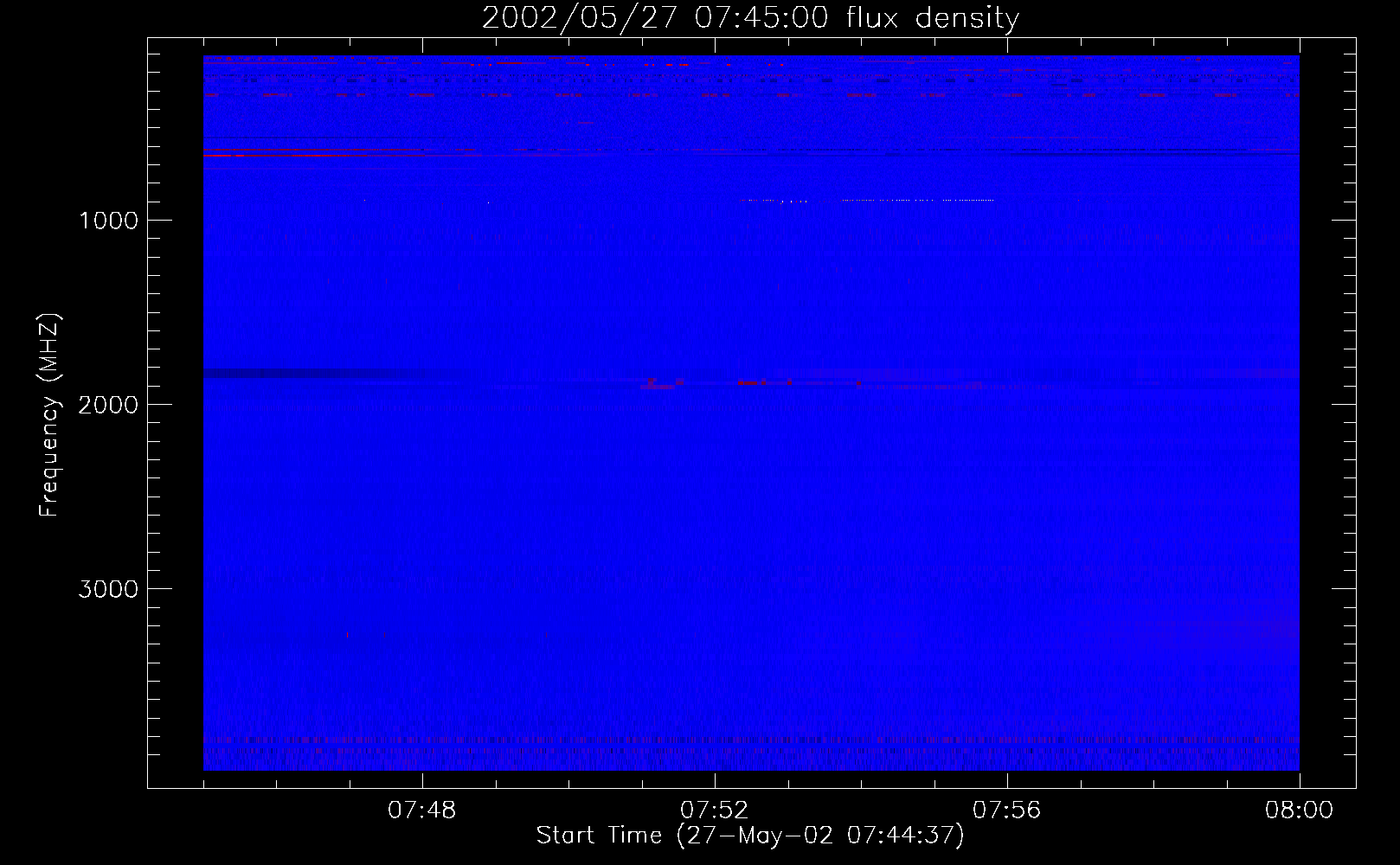
Task: Click the 1000 frequency tick label
Action: pyautogui.click(x=108, y=221)
